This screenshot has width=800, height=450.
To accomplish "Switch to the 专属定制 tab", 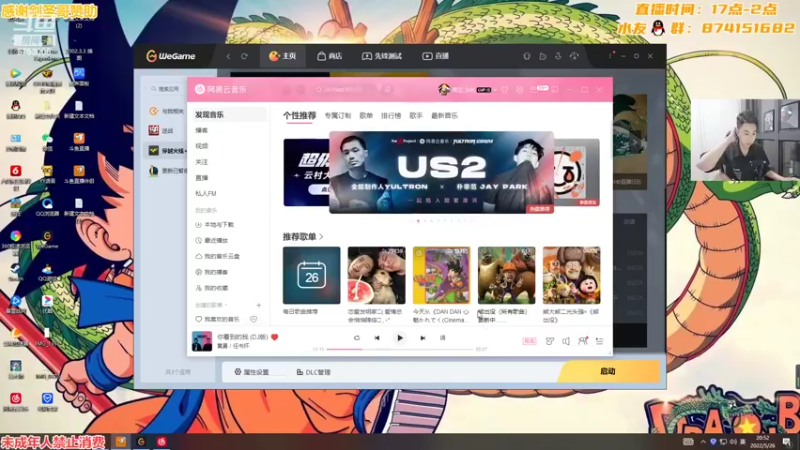I will 338,116.
